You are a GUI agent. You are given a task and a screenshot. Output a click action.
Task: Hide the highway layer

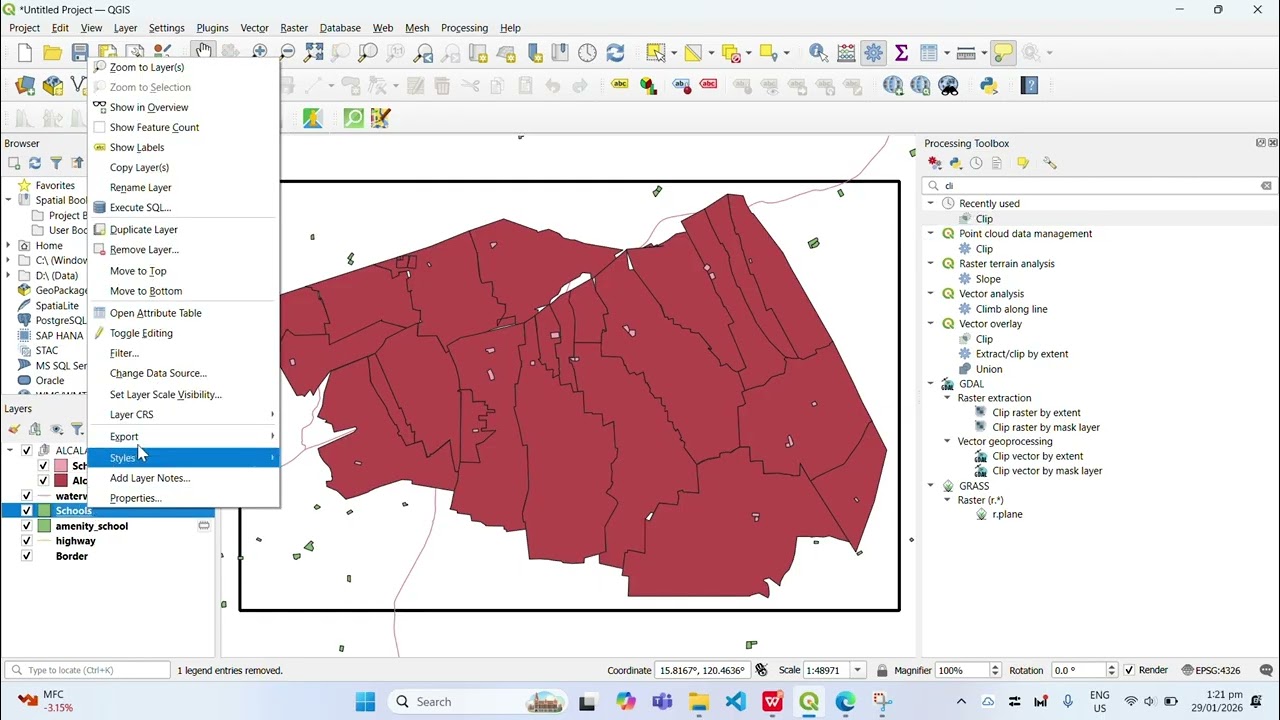(27, 541)
